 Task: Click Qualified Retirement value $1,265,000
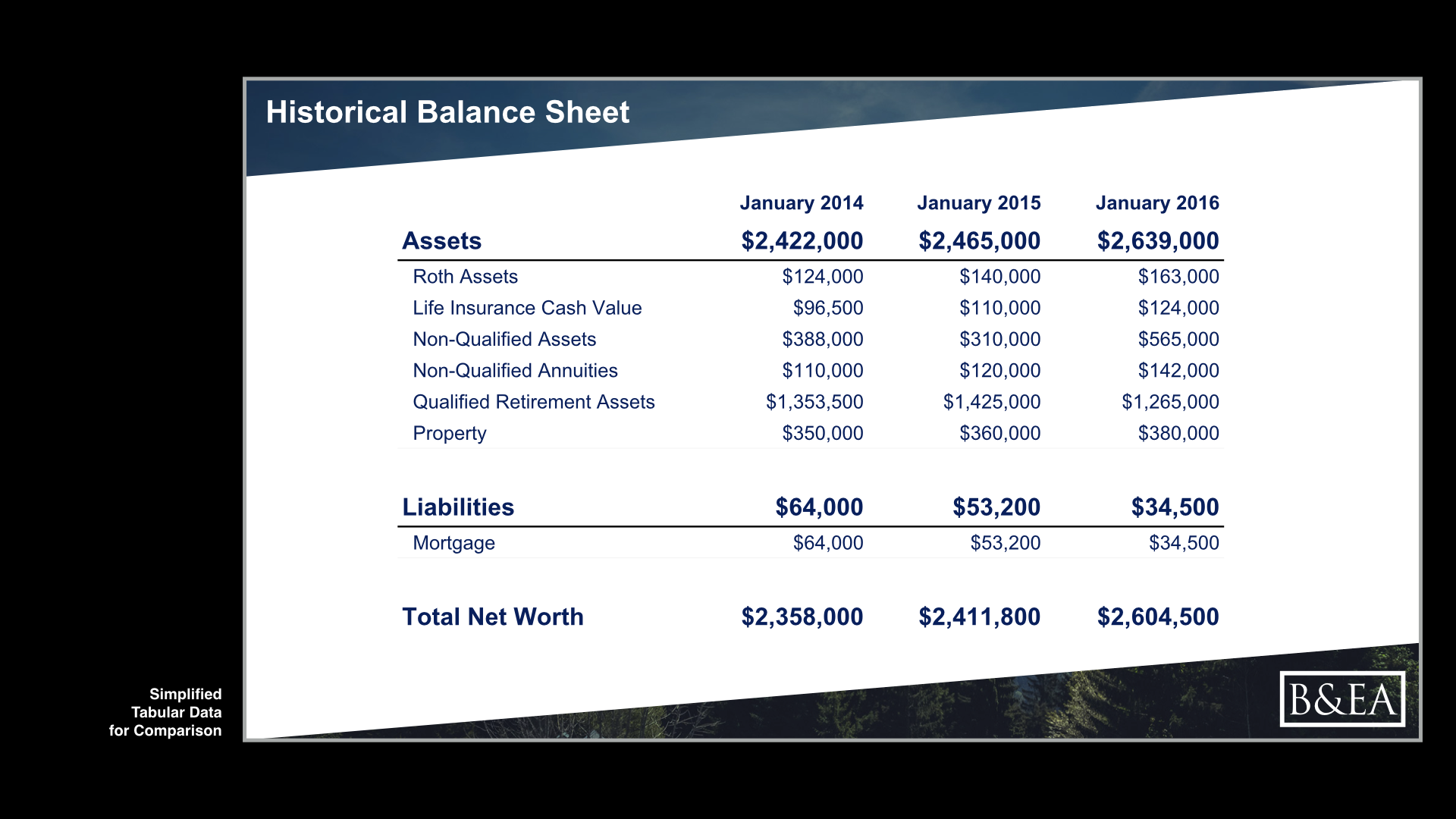(1170, 402)
